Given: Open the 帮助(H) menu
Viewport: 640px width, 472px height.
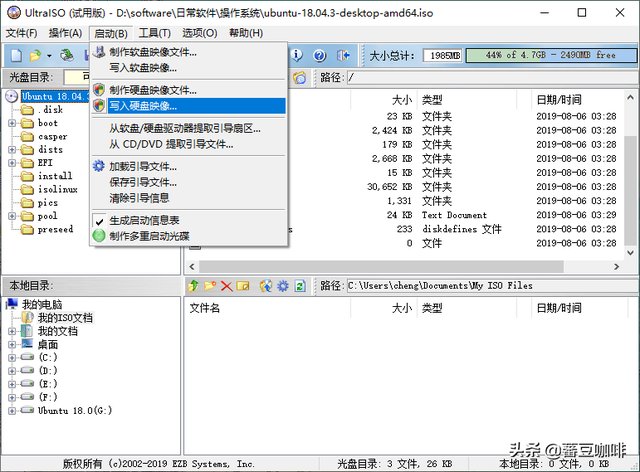Looking at the screenshot, I should 246,33.
